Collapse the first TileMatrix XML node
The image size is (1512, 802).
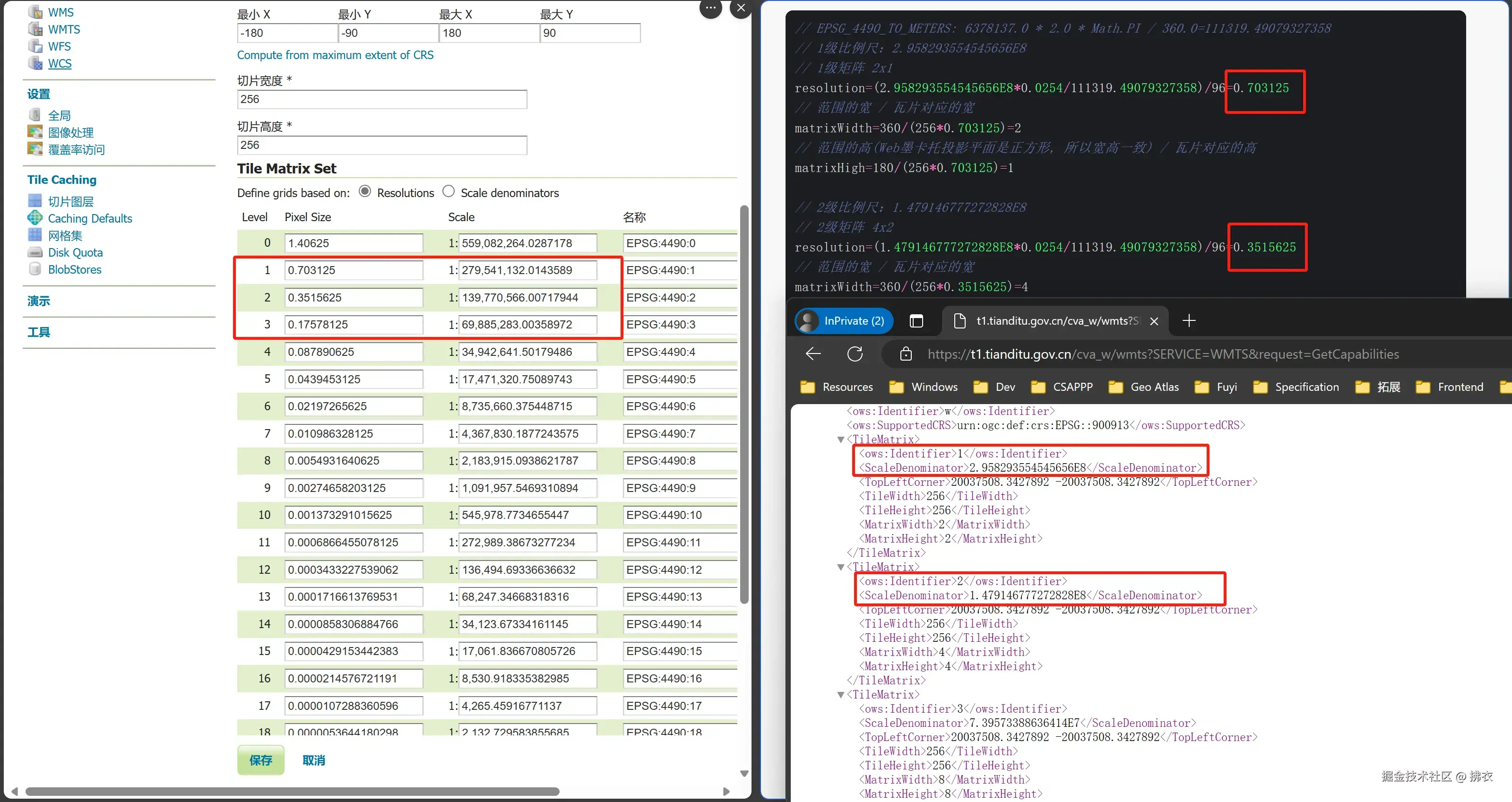click(x=840, y=440)
